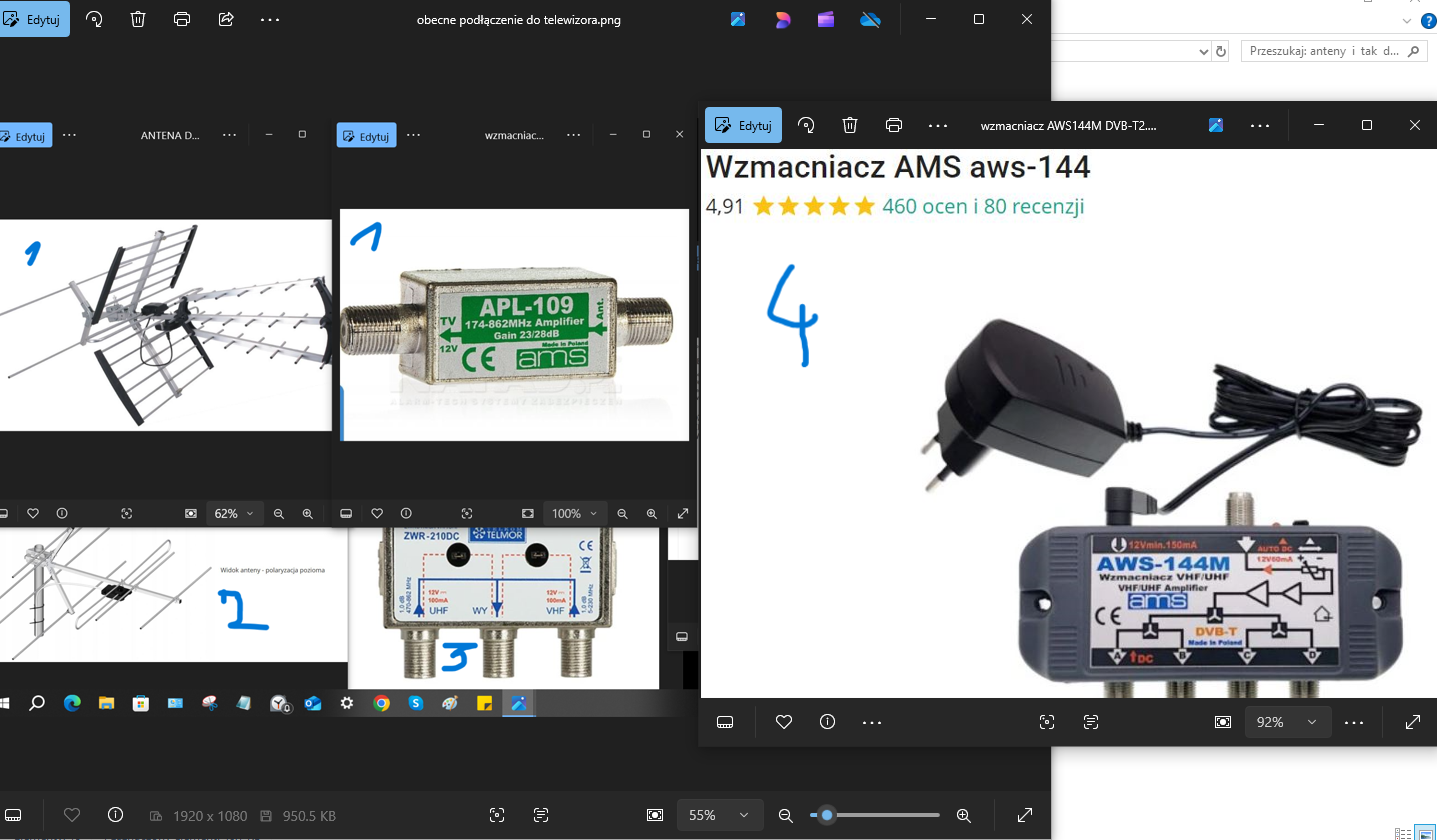This screenshot has width=1437, height=840.
Task: Fit image to window beside the 92% dropdown
Action: click(x=1222, y=721)
